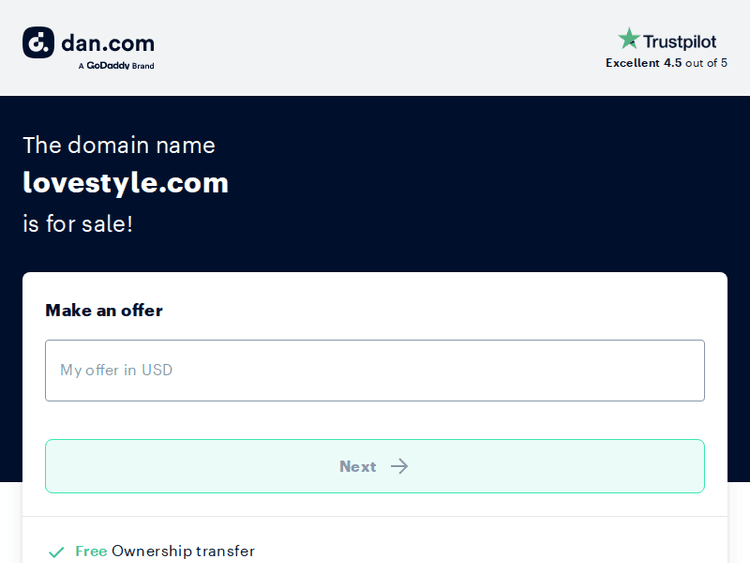Click the GoDaddy name in header tagline
This screenshot has height=563, width=750.
point(108,66)
